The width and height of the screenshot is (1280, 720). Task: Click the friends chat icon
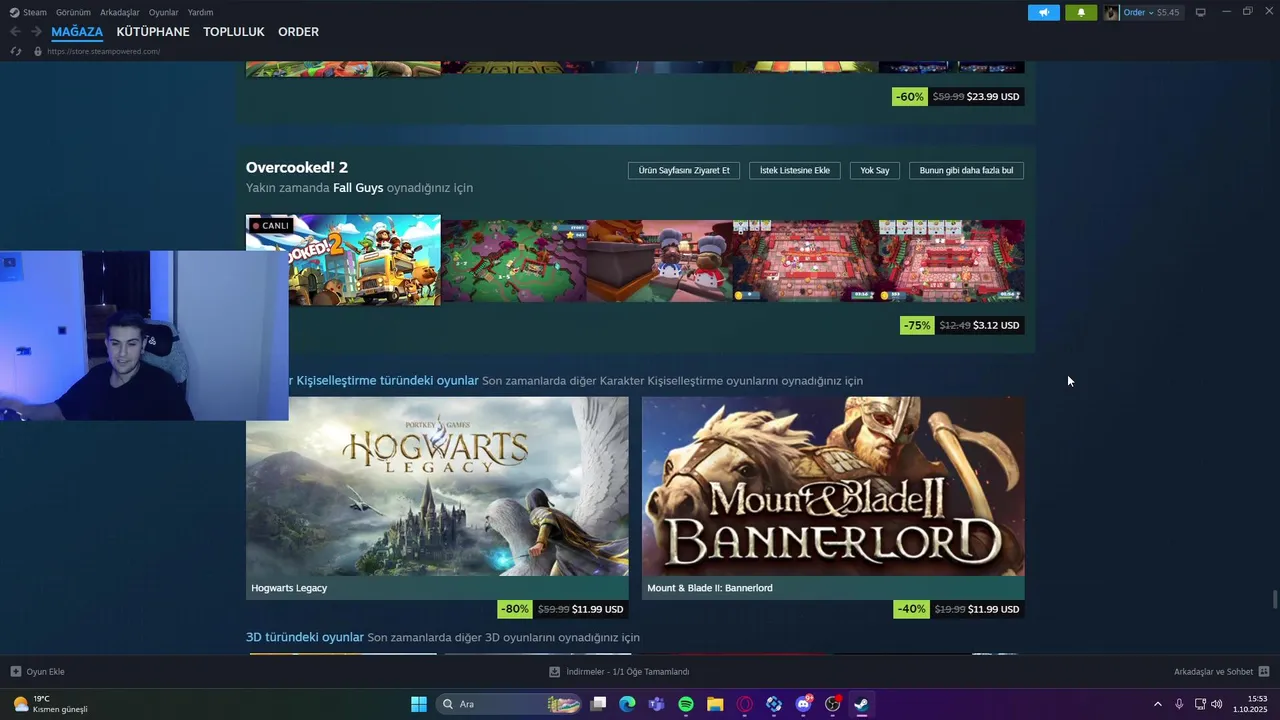coord(1264,672)
